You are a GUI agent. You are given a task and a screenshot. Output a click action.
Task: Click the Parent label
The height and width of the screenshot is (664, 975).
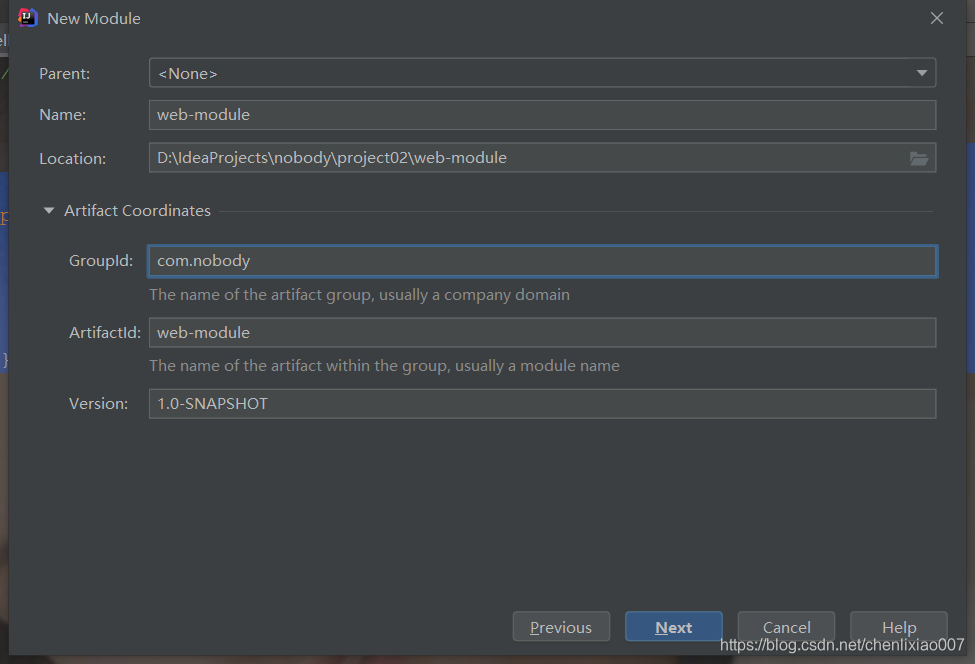pos(65,73)
